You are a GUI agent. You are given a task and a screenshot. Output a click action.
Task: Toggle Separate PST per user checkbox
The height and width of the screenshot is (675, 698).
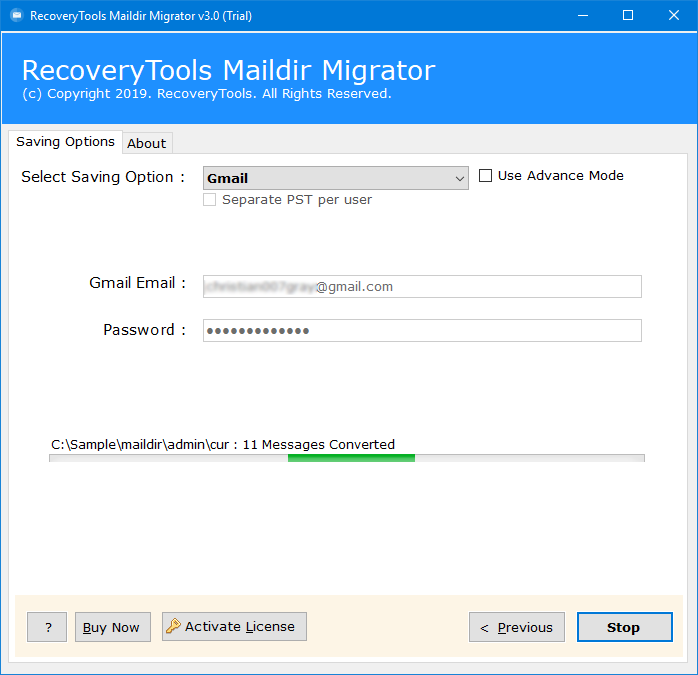pos(209,199)
